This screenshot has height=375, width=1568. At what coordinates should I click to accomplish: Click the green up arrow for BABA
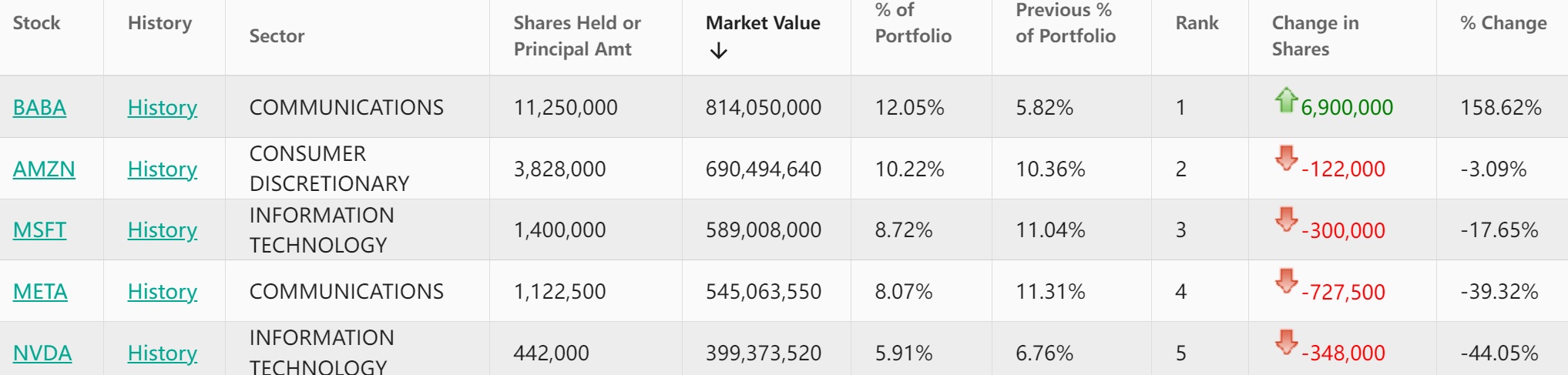[1285, 100]
